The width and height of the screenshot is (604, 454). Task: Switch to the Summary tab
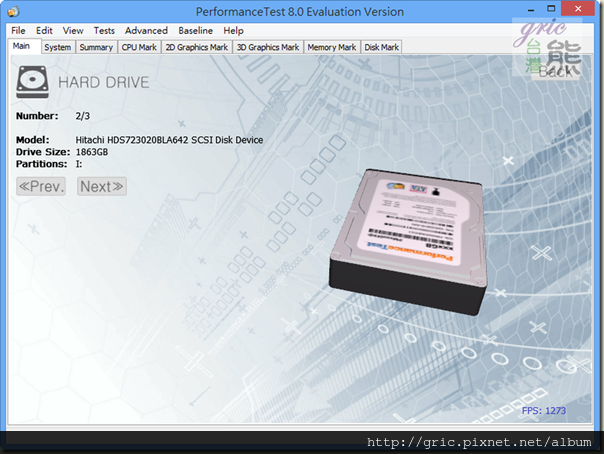point(96,47)
